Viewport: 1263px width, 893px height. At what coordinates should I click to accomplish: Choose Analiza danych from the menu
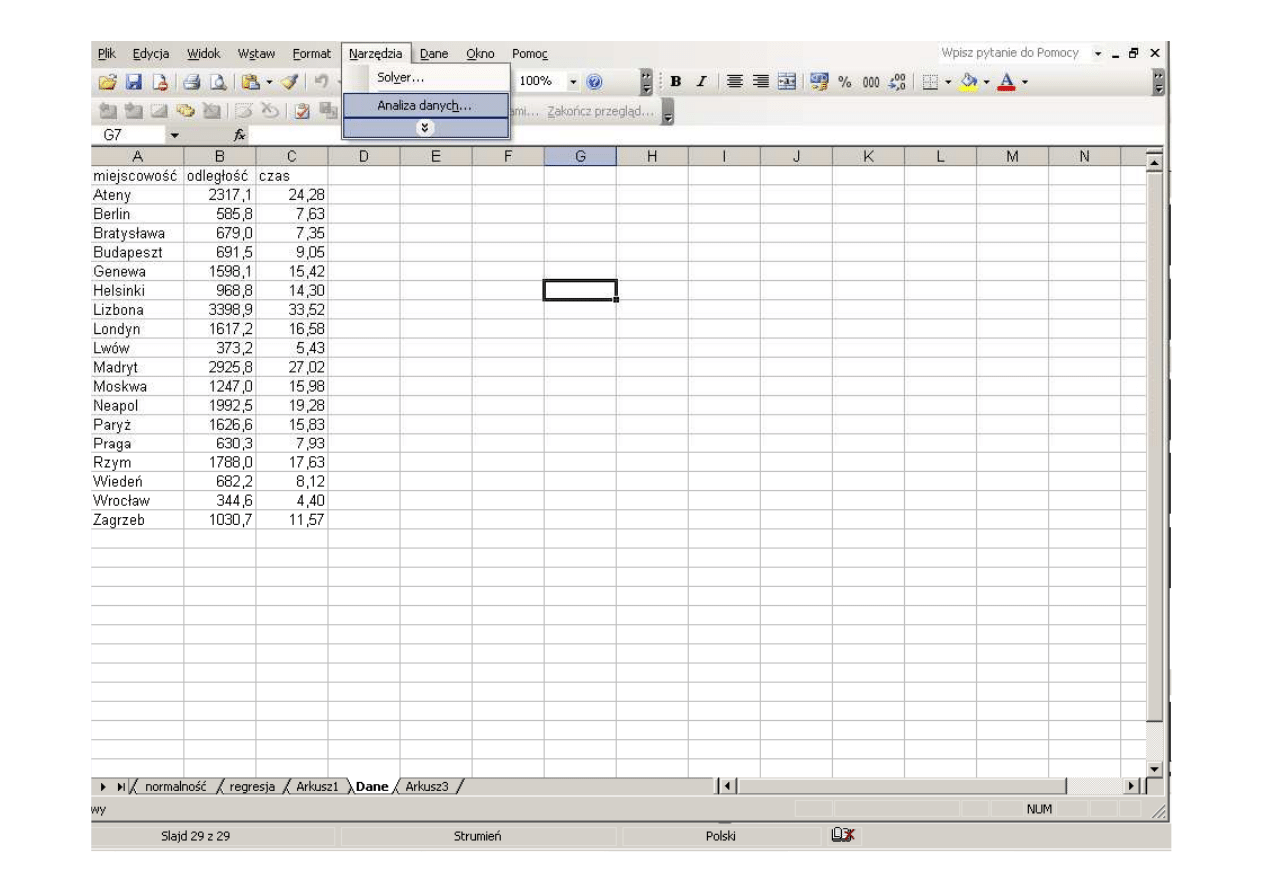(x=425, y=105)
